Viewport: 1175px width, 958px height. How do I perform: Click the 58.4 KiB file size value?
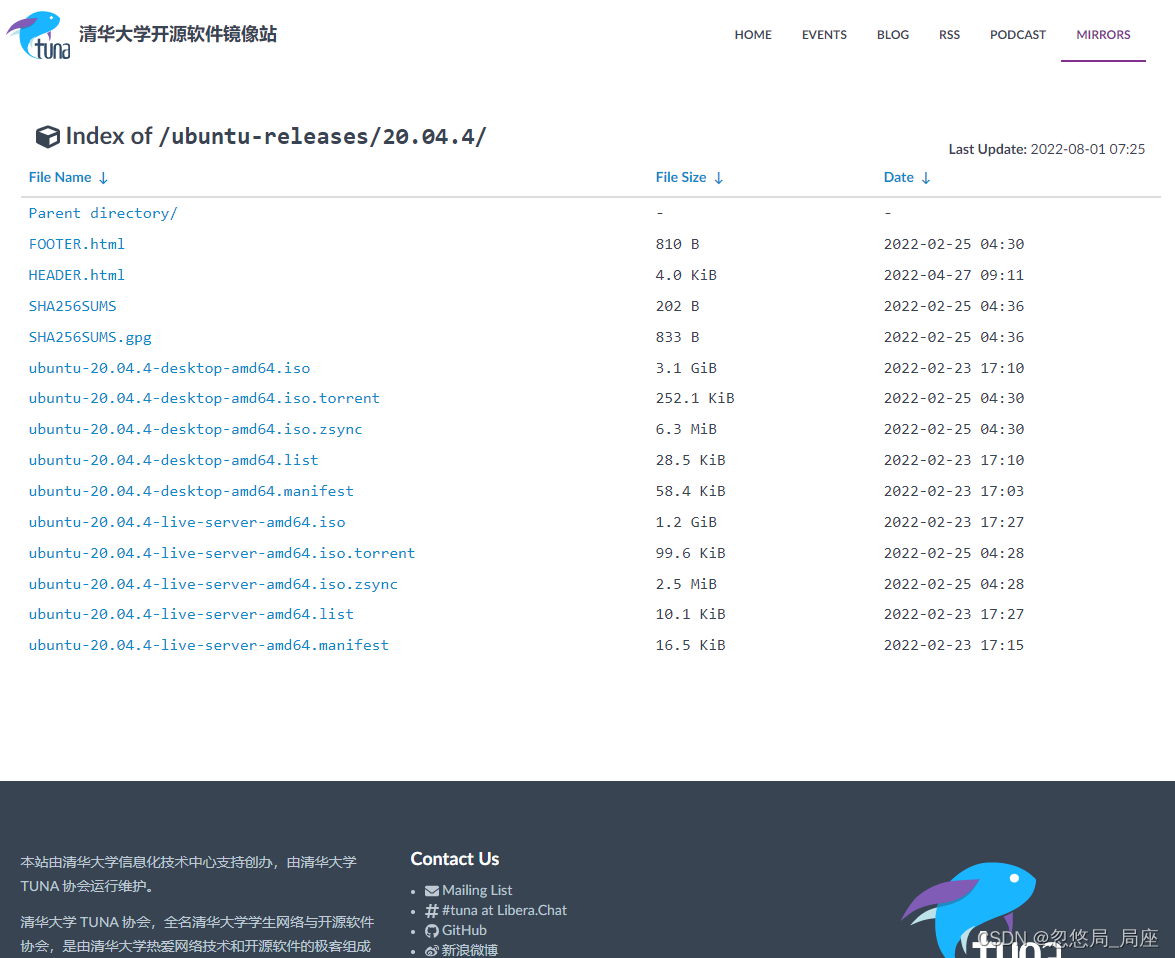[x=690, y=491]
